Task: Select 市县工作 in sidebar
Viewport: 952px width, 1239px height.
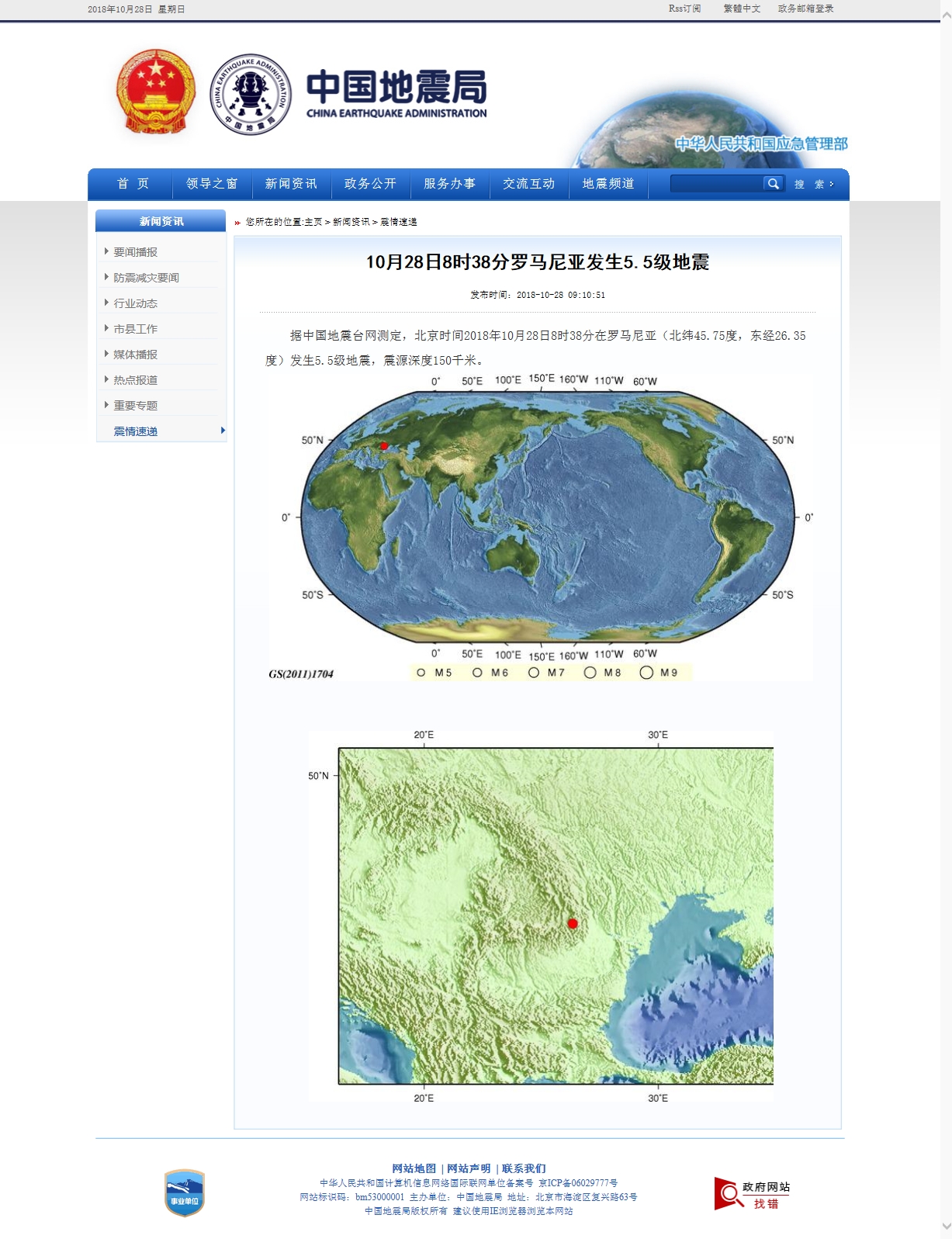Action: (135, 329)
